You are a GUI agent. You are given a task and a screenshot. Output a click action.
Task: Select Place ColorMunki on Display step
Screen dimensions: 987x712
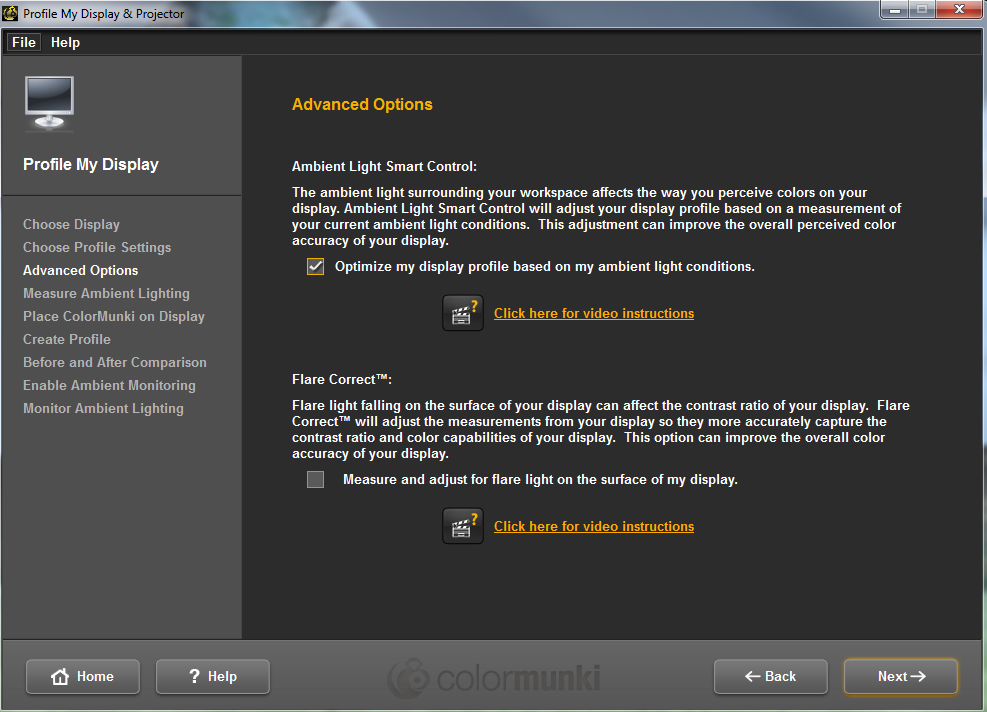pyautogui.click(x=114, y=316)
